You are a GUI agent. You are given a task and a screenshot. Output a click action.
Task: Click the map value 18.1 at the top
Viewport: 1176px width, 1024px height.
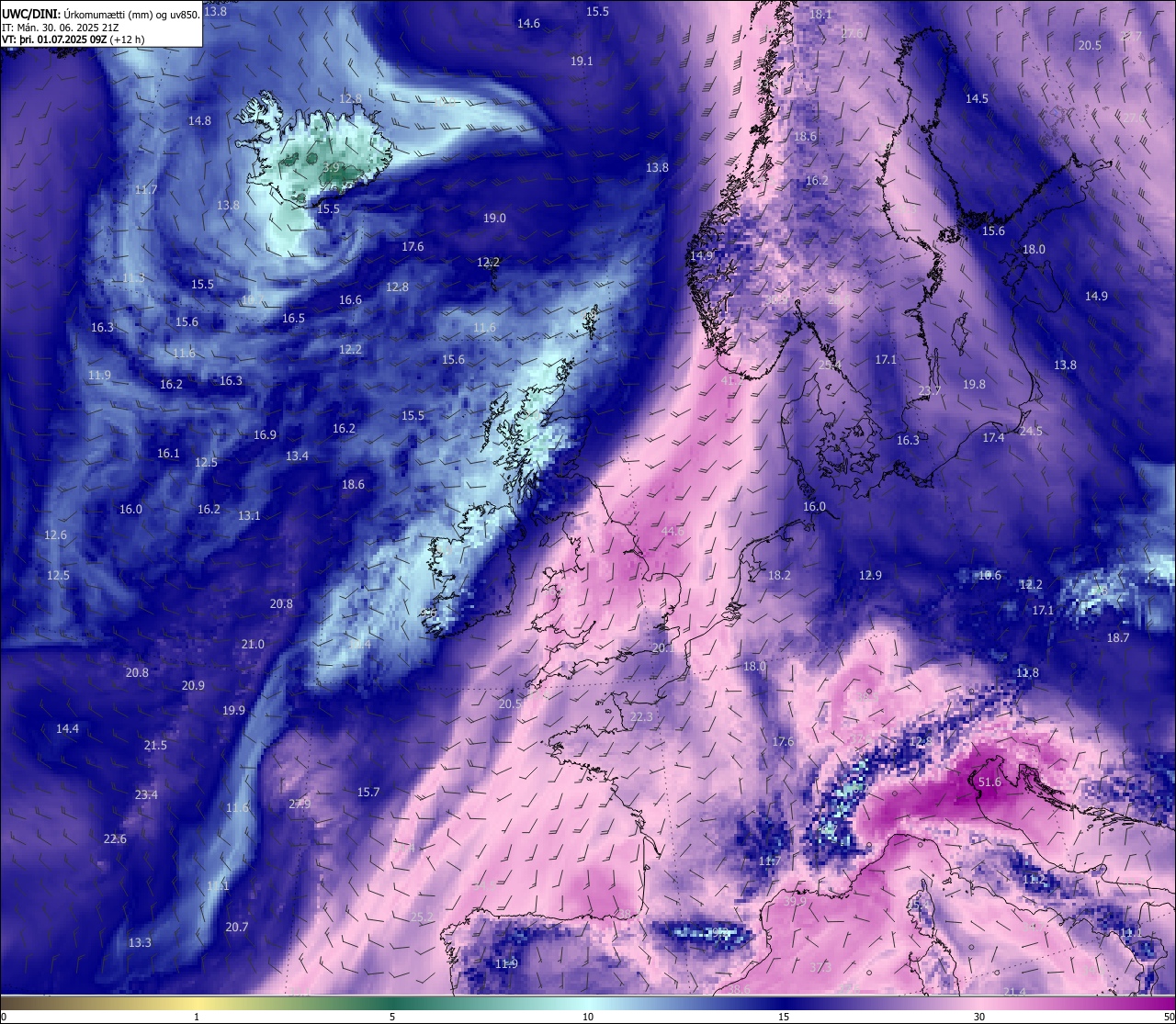(820, 16)
